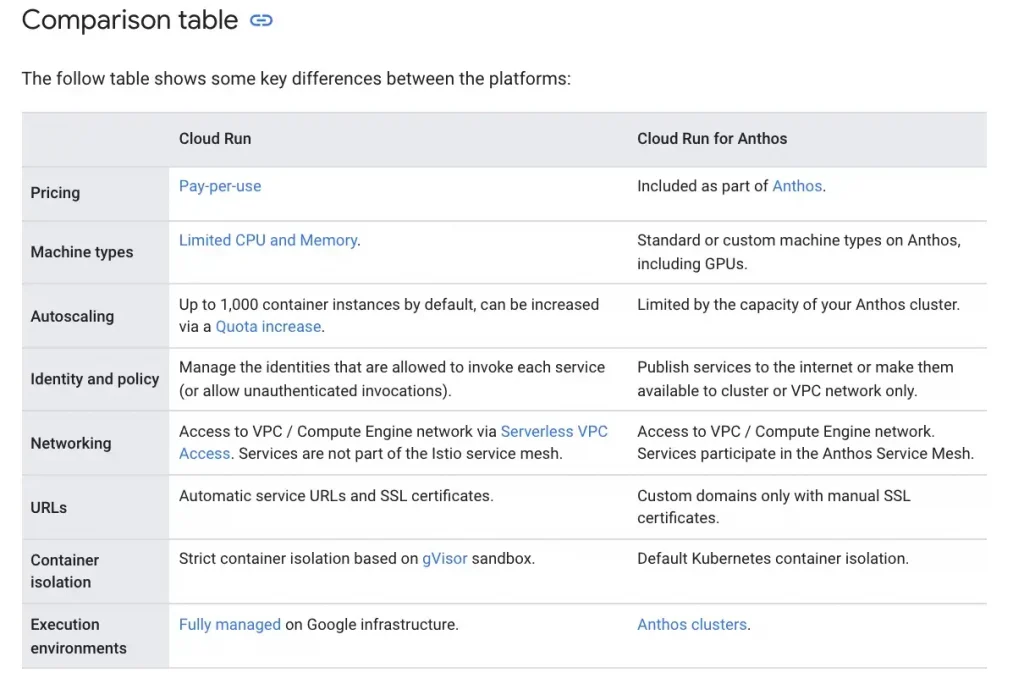Image resolution: width=1024 pixels, height=684 pixels.
Task: Select the Cloud Run column header
Action: click(x=215, y=138)
